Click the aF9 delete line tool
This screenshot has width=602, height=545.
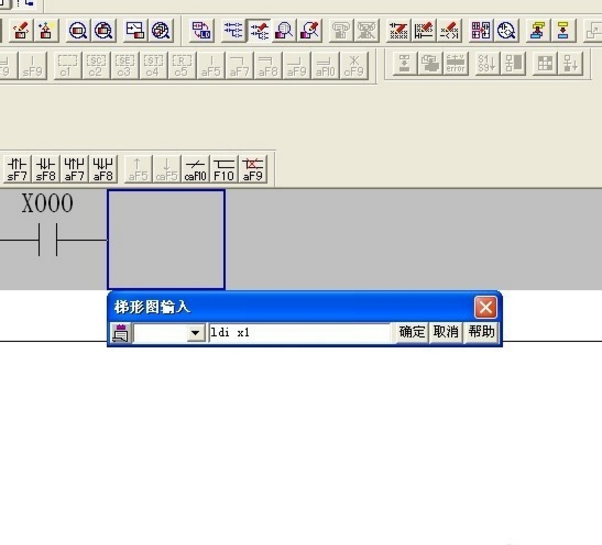click(x=253, y=168)
